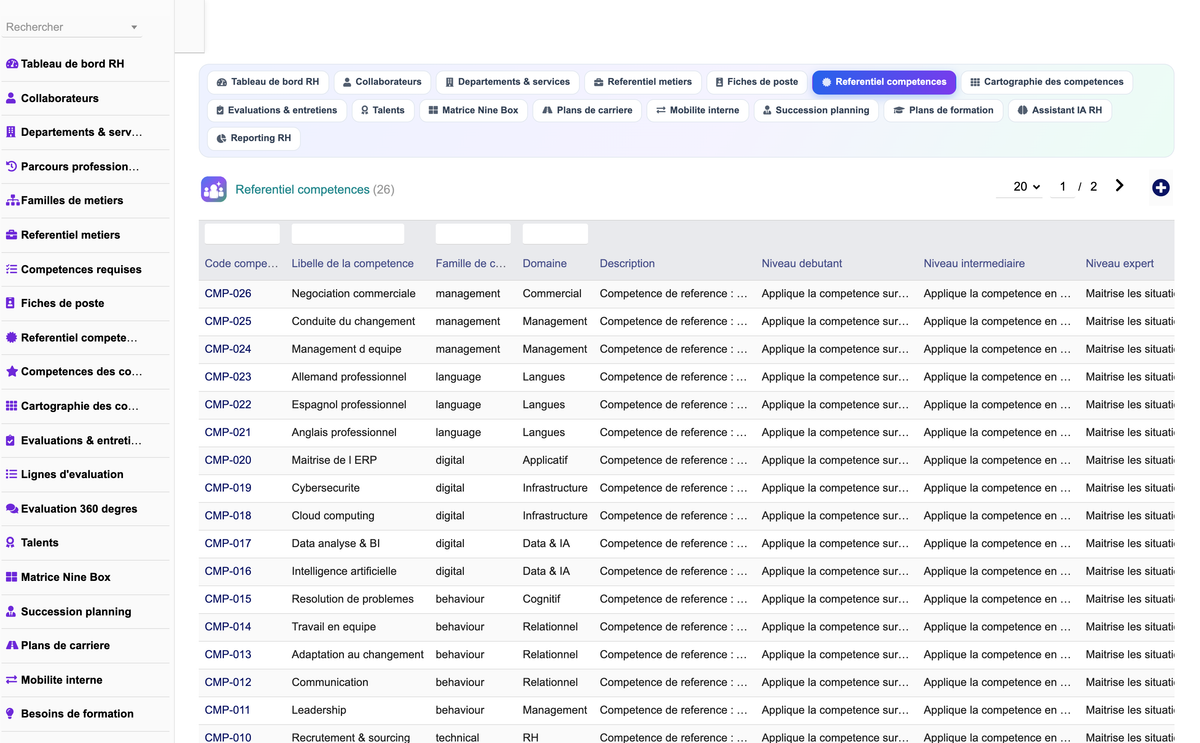Click the Lignes d'evaluation list icon

12,474
